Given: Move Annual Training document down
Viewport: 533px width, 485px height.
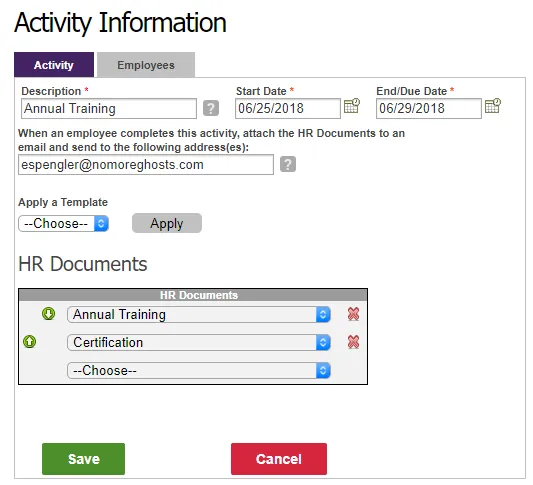Looking at the screenshot, I should point(48,313).
